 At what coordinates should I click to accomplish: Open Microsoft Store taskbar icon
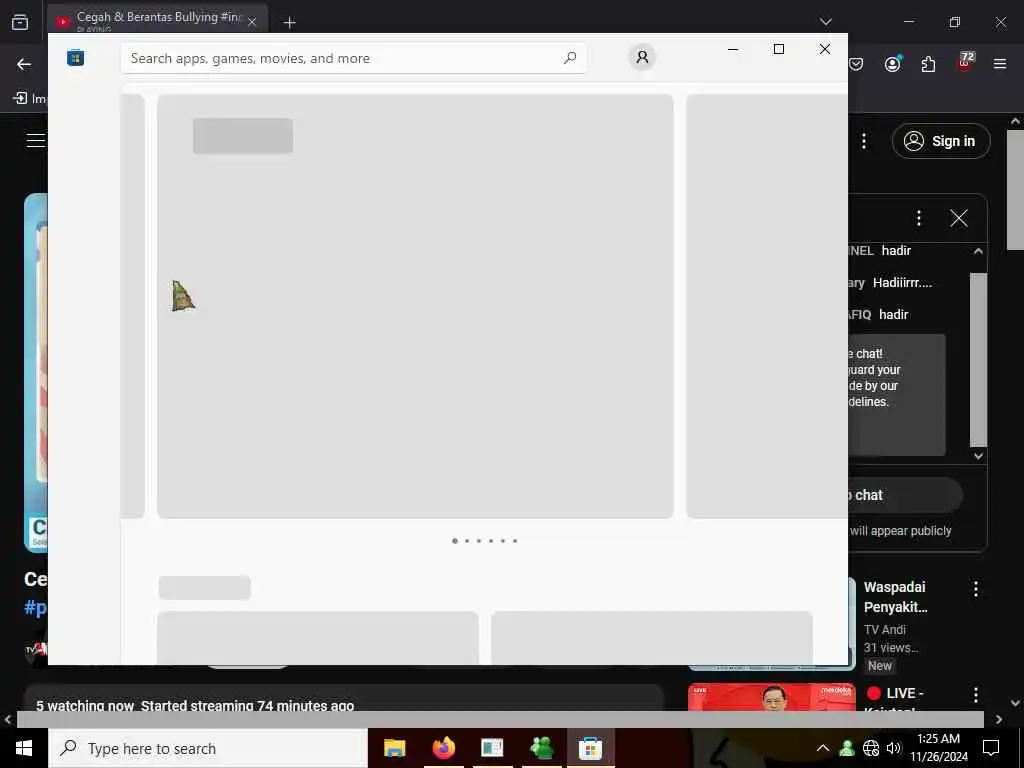click(590, 748)
